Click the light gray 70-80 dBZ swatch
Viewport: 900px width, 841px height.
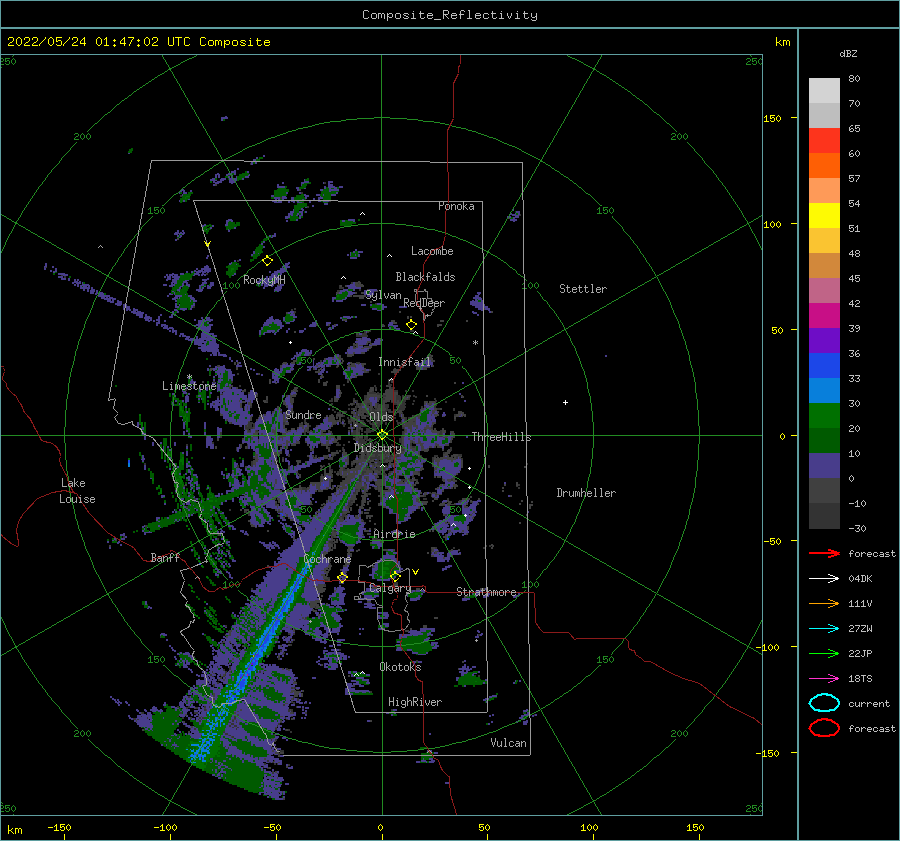click(x=824, y=91)
